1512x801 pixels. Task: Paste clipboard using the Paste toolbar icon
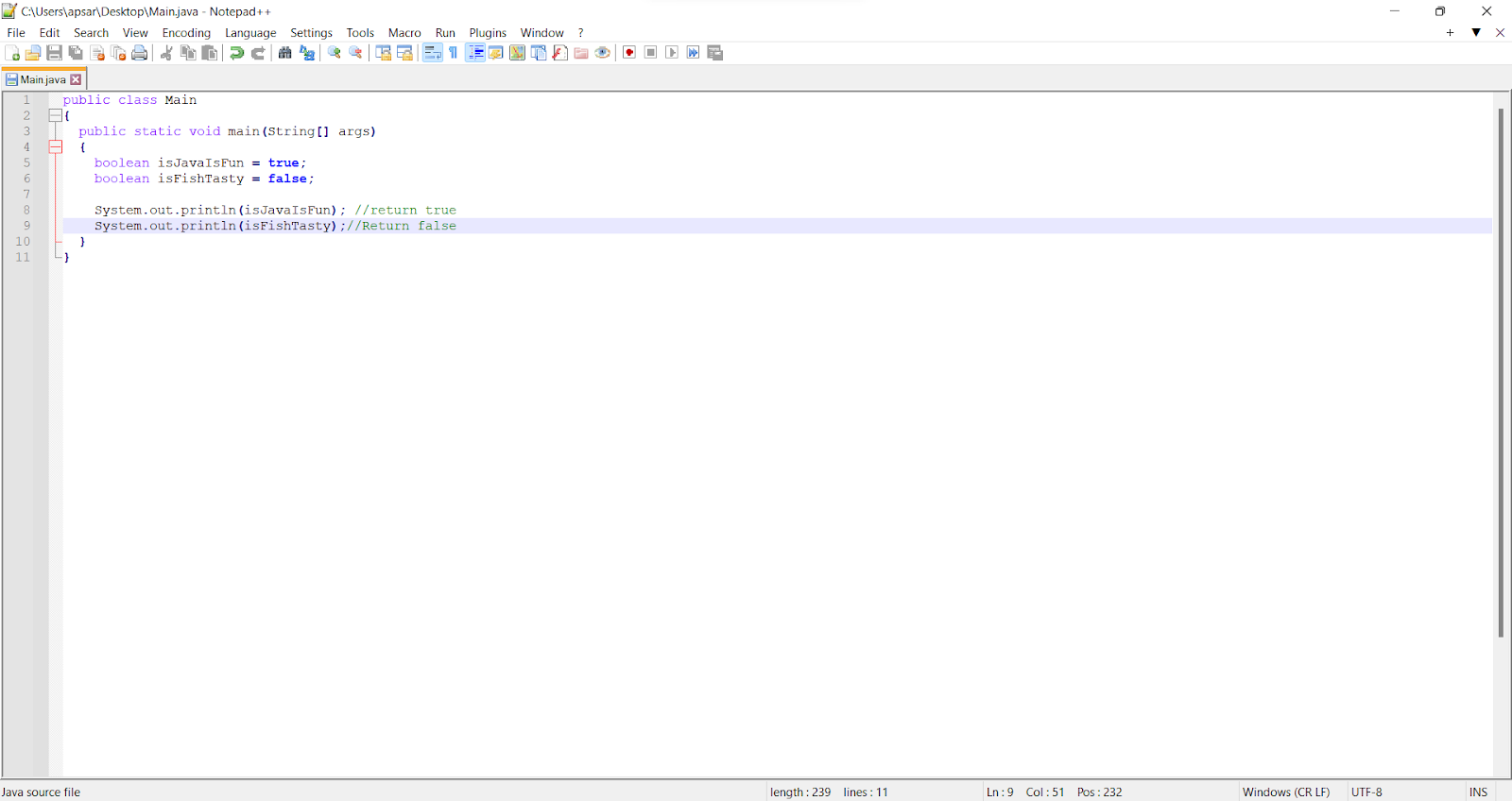click(209, 53)
